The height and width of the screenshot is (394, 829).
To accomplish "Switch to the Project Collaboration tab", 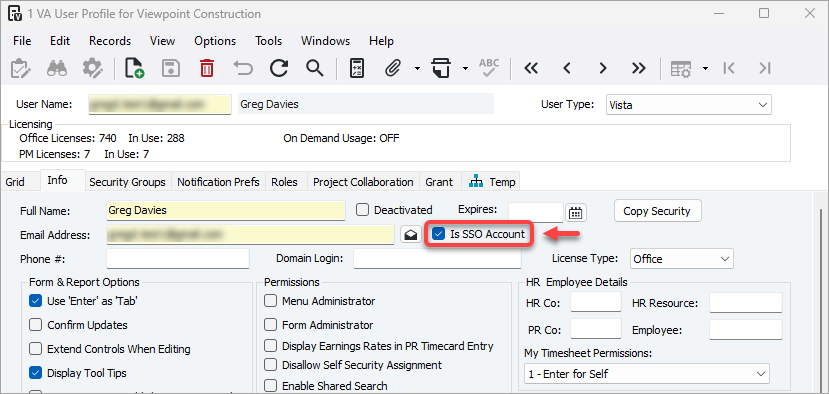I will point(363,182).
